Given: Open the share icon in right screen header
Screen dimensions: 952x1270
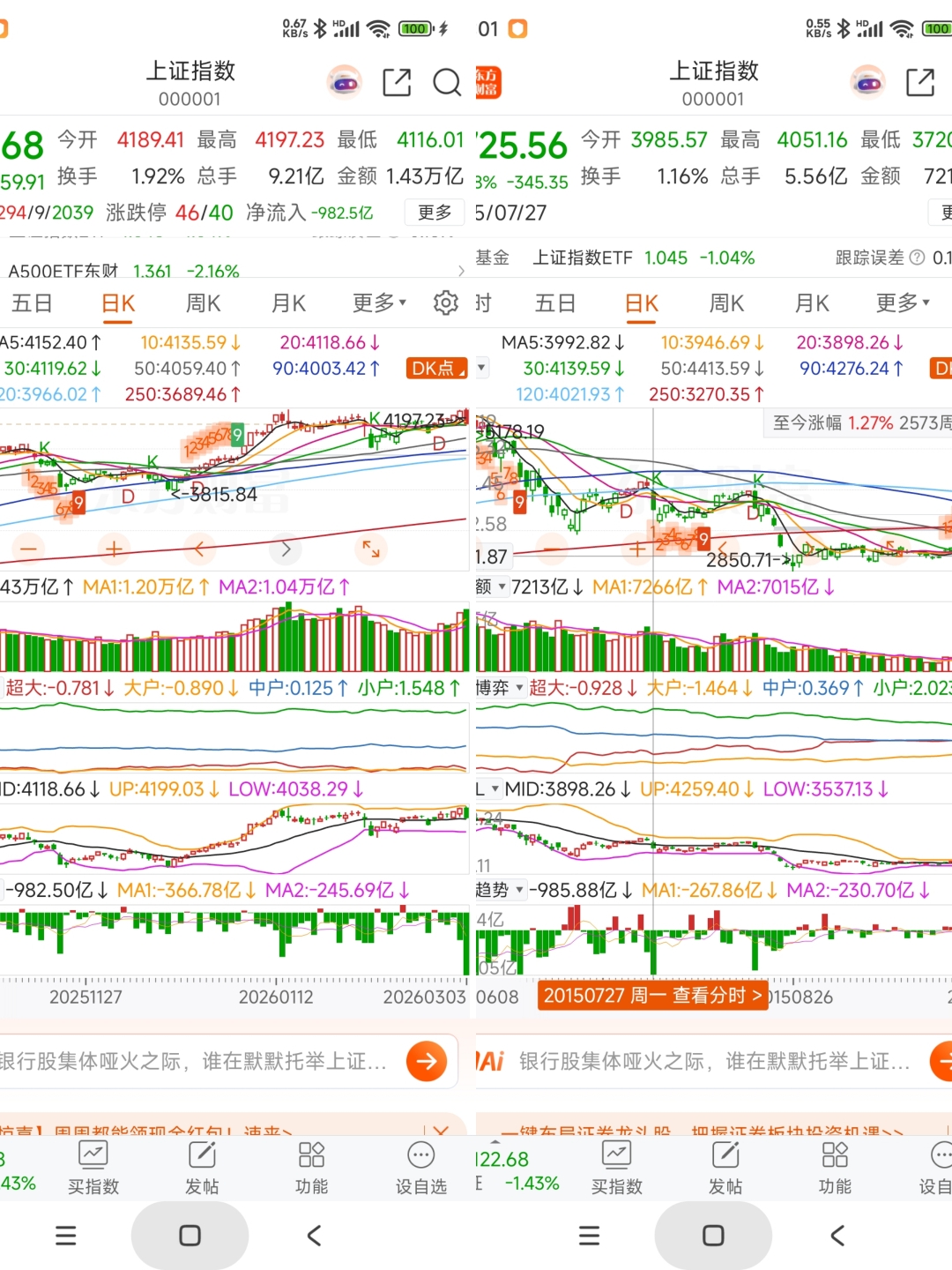Looking at the screenshot, I should pyautogui.click(x=920, y=83).
